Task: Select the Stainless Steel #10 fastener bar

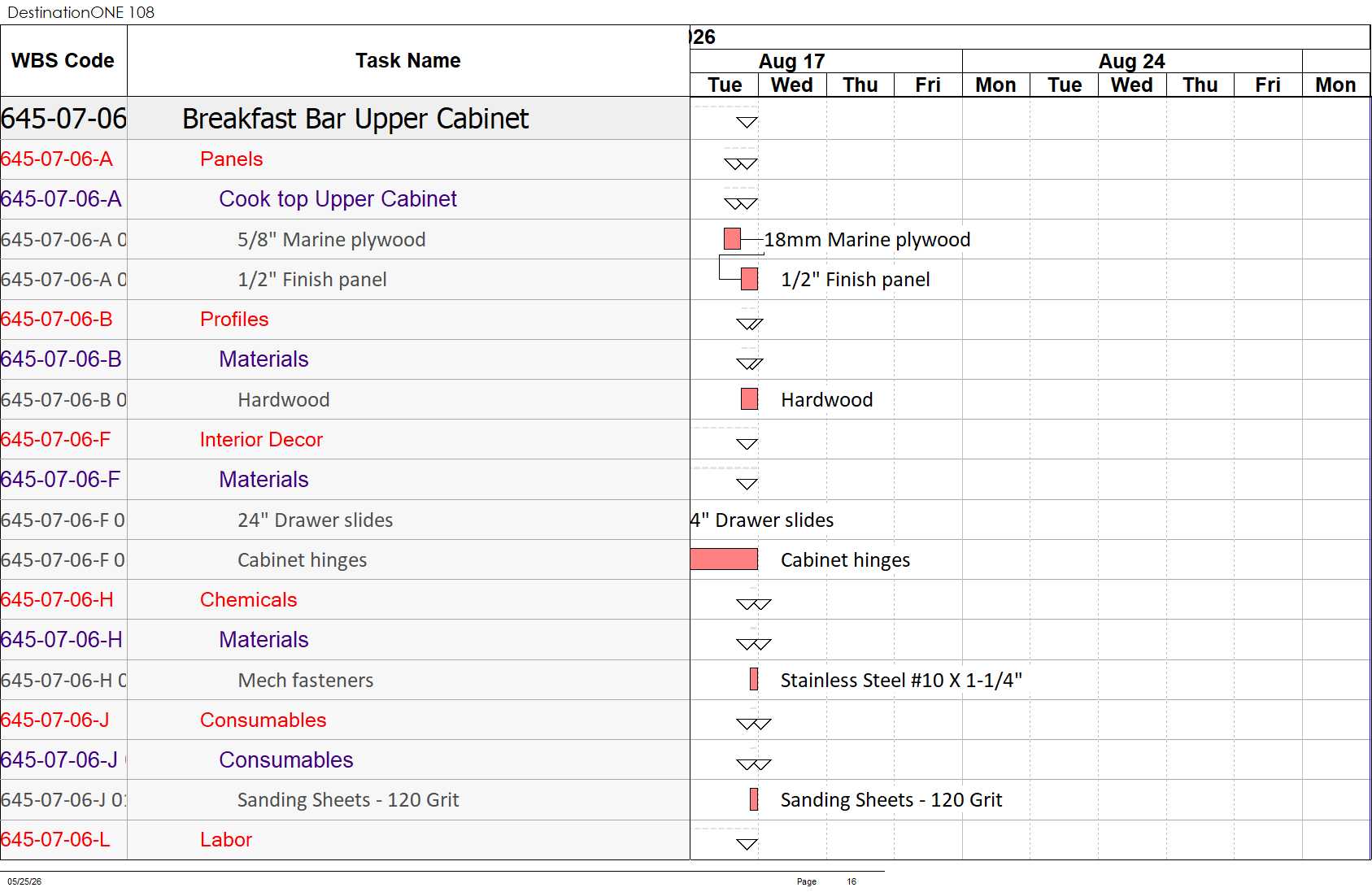Action: pyautogui.click(x=754, y=679)
